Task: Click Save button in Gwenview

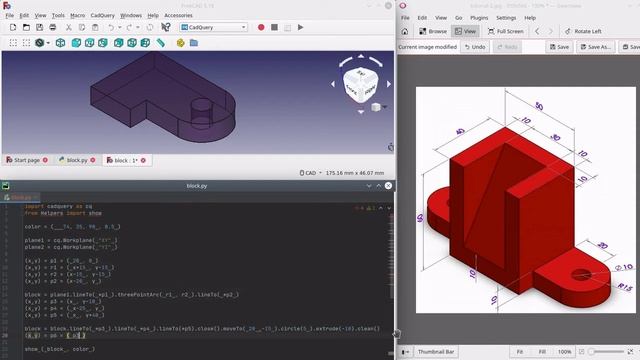Action: point(559,47)
